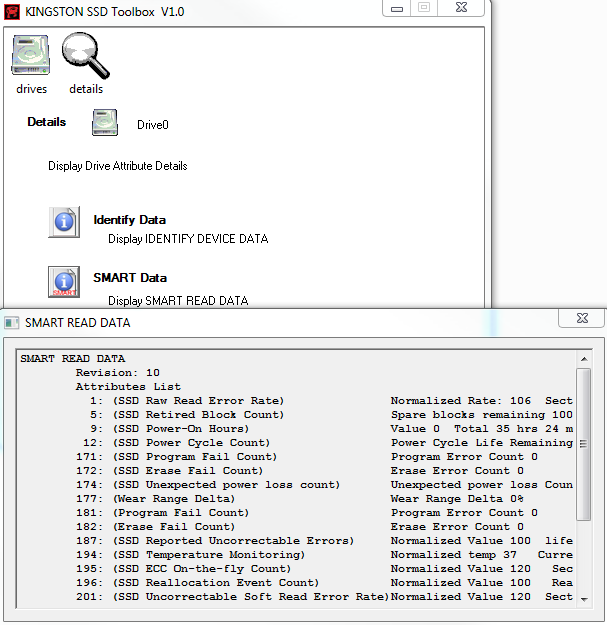The height and width of the screenshot is (625, 607).
Task: Click the Kingston logo in title bar
Action: pos(12,12)
